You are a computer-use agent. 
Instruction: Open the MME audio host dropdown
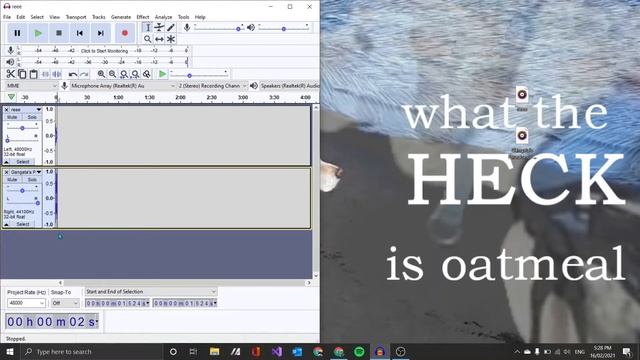(x=31, y=86)
